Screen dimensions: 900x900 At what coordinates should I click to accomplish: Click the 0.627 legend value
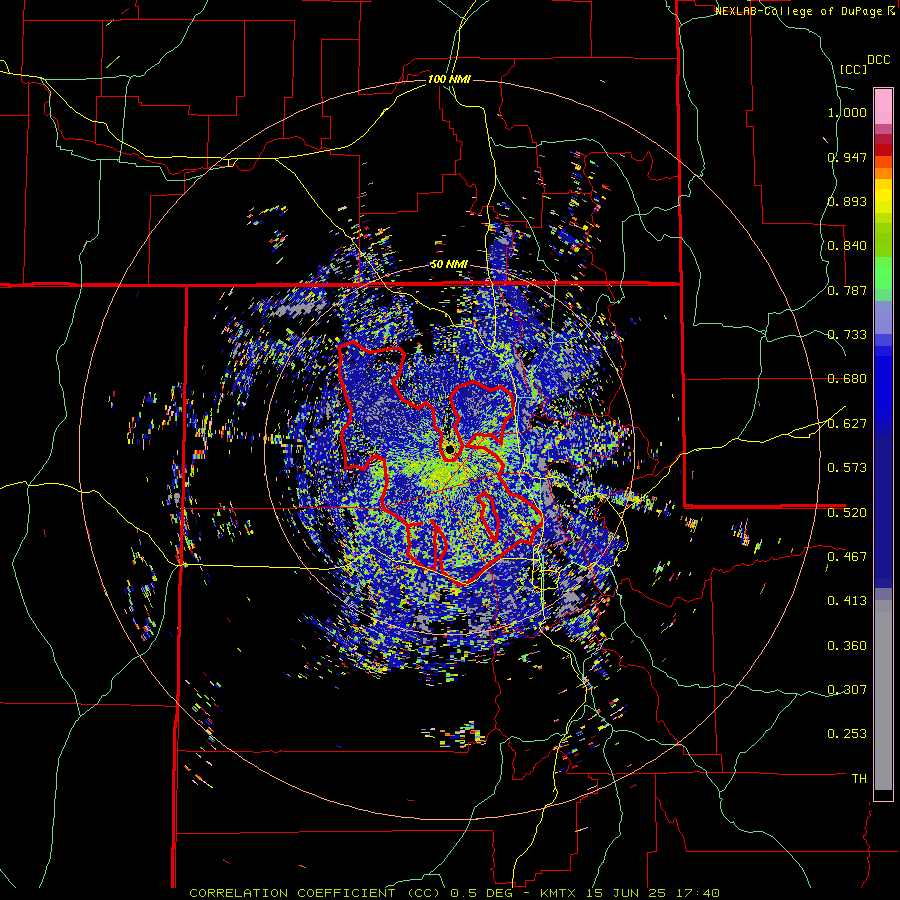click(847, 424)
